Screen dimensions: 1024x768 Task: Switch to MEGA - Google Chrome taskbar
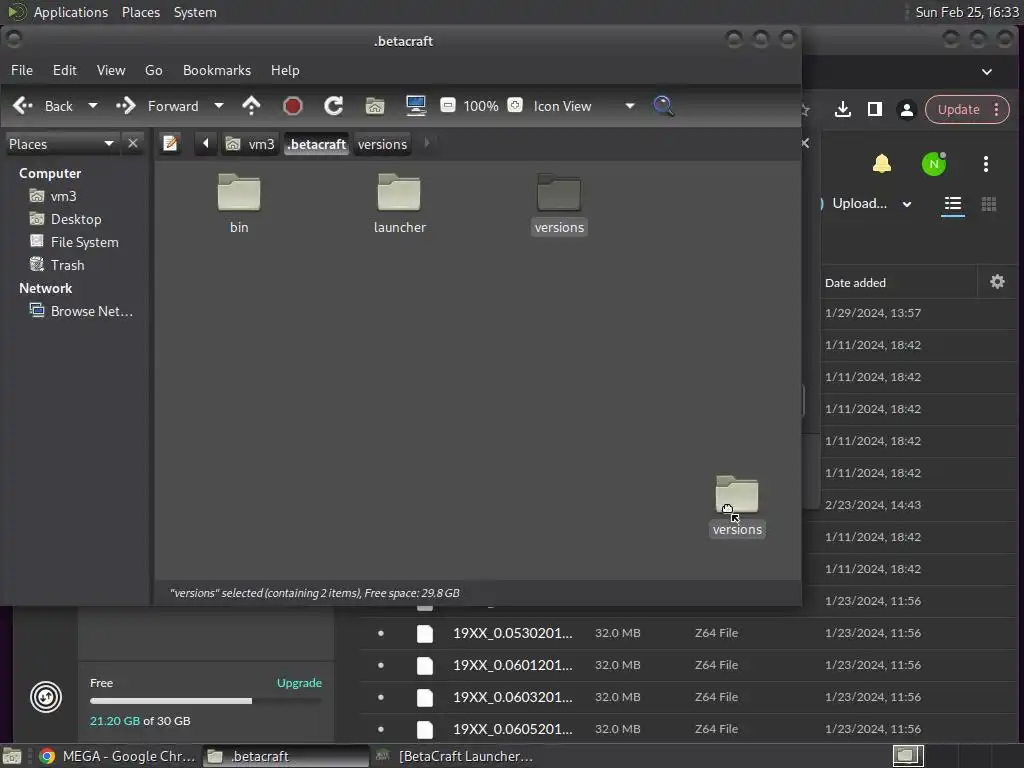118,756
